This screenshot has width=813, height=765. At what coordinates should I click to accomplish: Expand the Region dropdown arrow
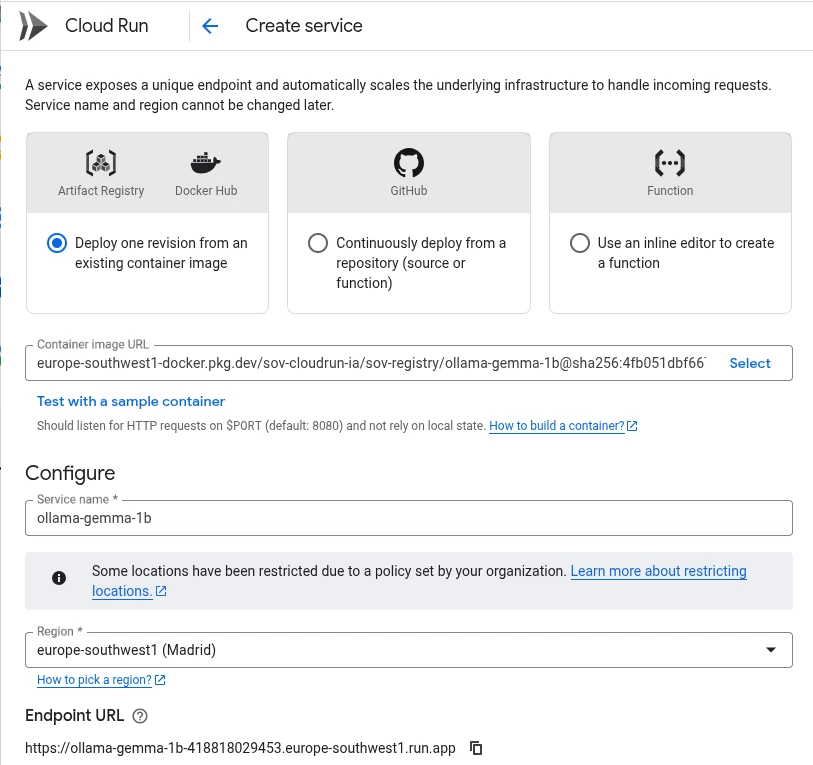[771, 650]
